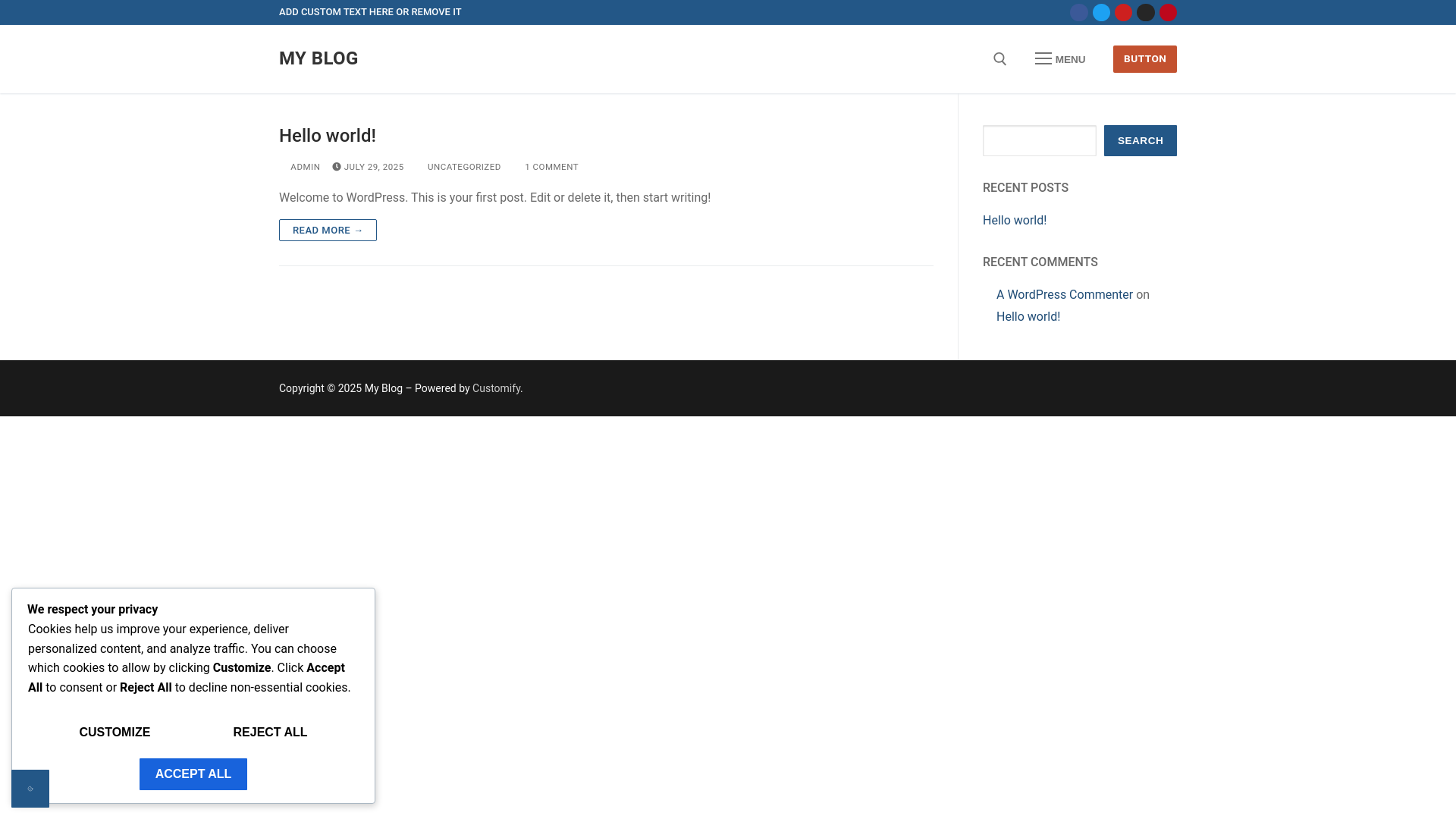Click the 'Copyright © 2025 My Blog' text

pyautogui.click(x=340, y=388)
